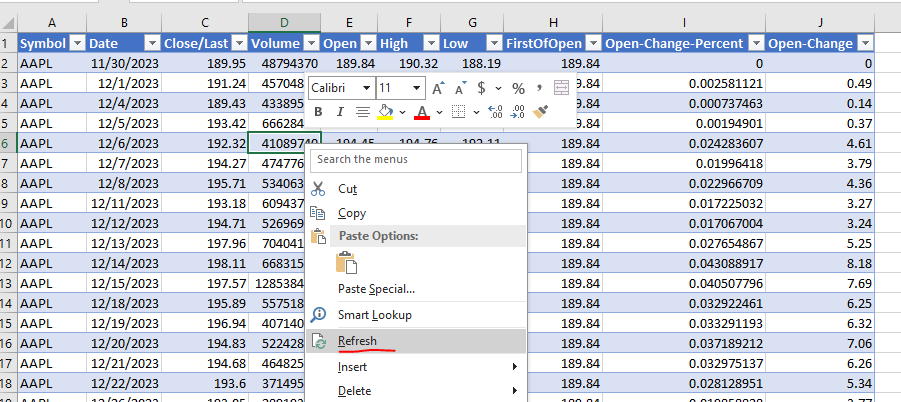Screen dimensions: 901x402
Task: Increase decimal places
Action: (x=495, y=112)
